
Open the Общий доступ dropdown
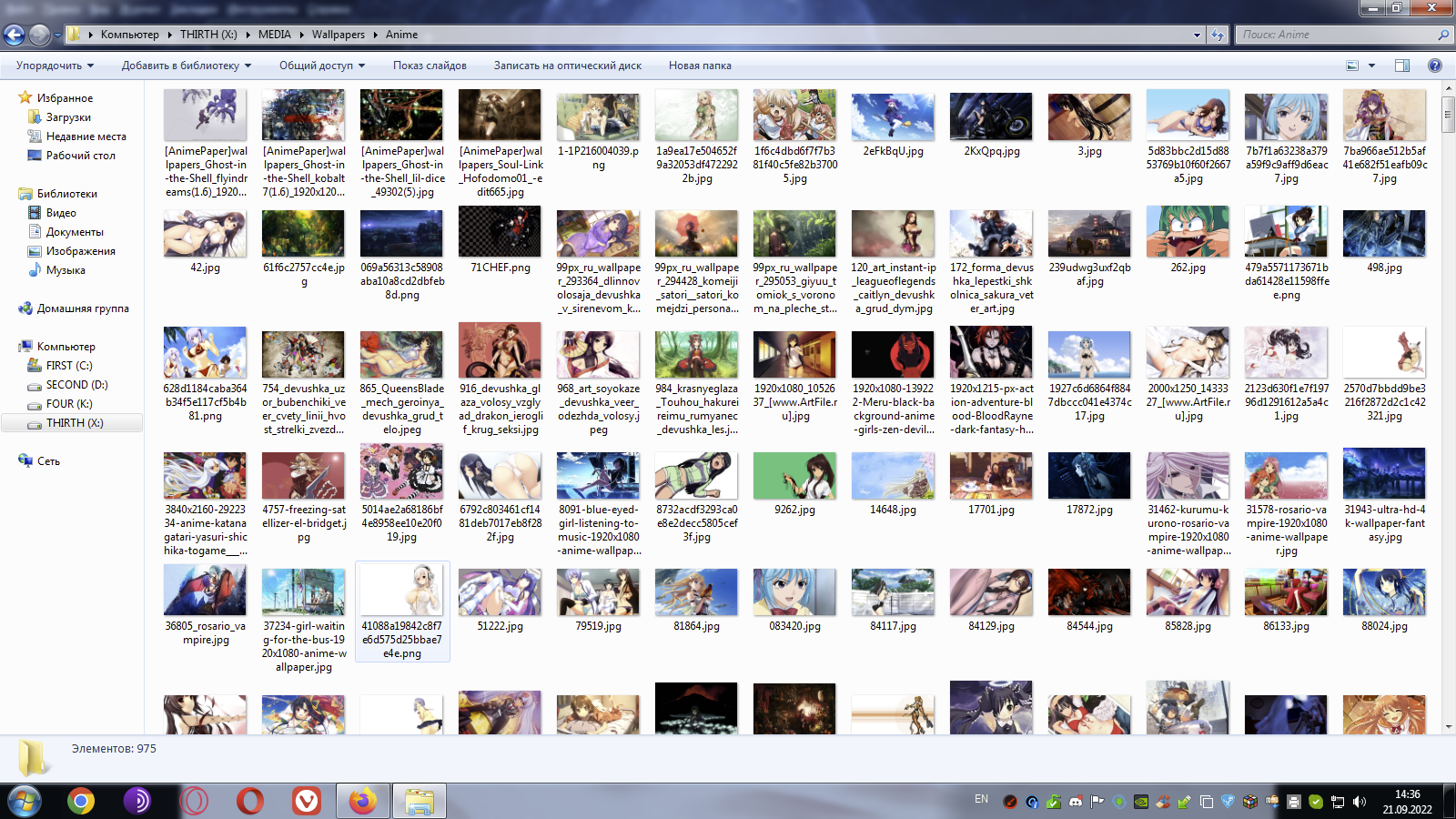point(322,66)
